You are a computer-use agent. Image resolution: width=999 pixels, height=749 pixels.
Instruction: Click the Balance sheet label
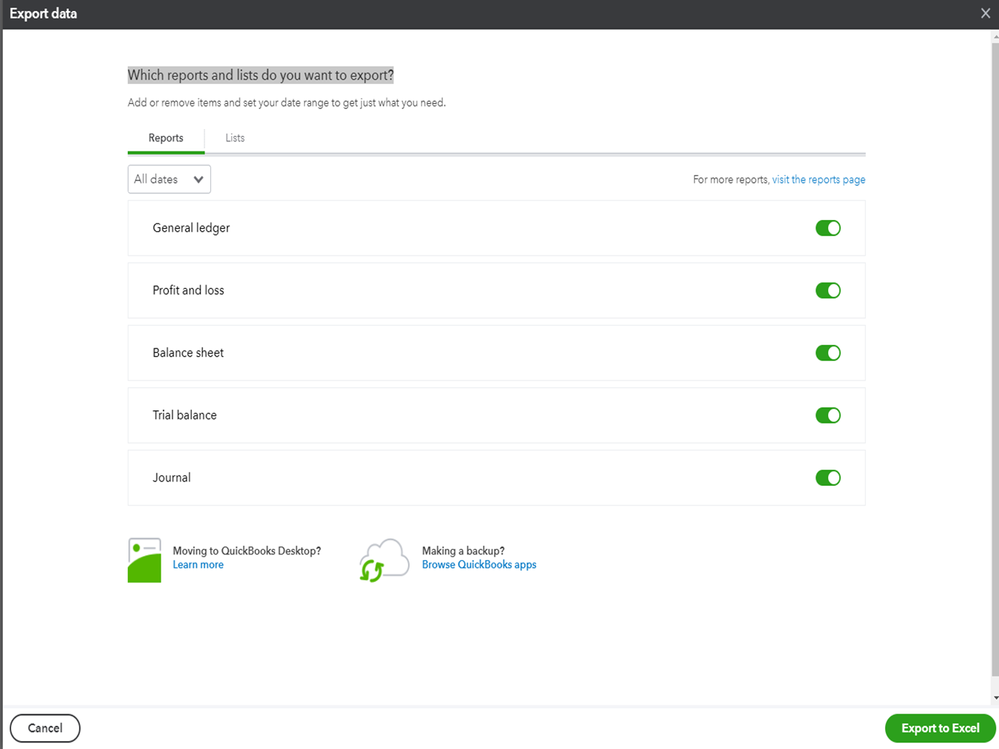tap(188, 353)
